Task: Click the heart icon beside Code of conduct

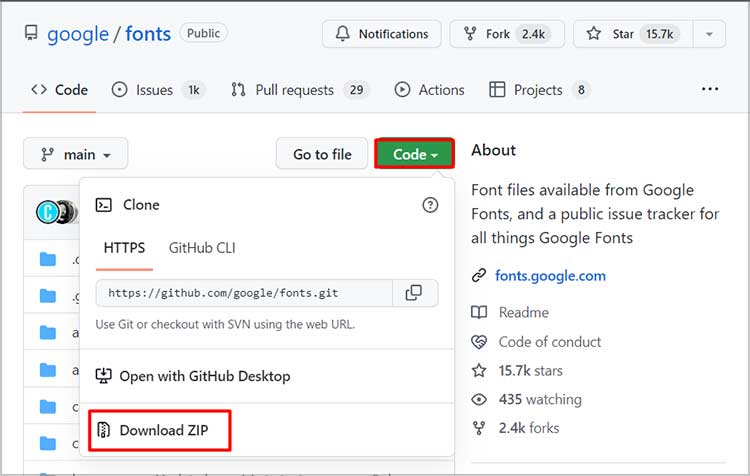Action: (479, 342)
